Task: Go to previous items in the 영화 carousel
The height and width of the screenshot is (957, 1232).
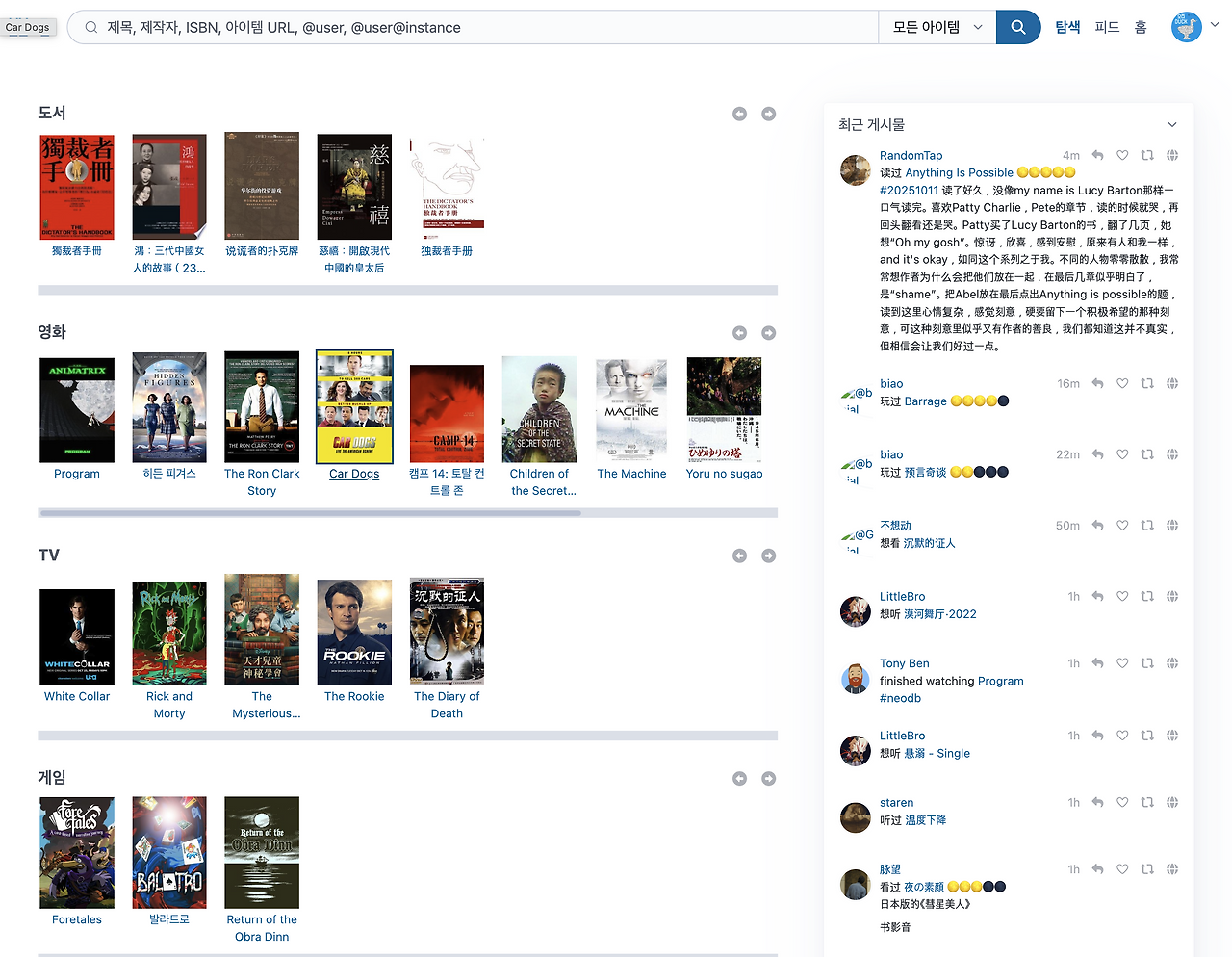Action: 739,333
